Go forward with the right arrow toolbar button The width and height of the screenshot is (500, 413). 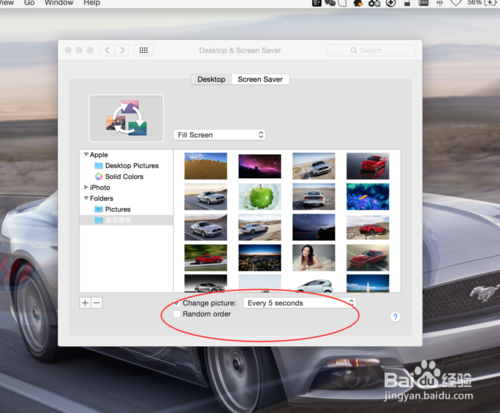click(122, 50)
